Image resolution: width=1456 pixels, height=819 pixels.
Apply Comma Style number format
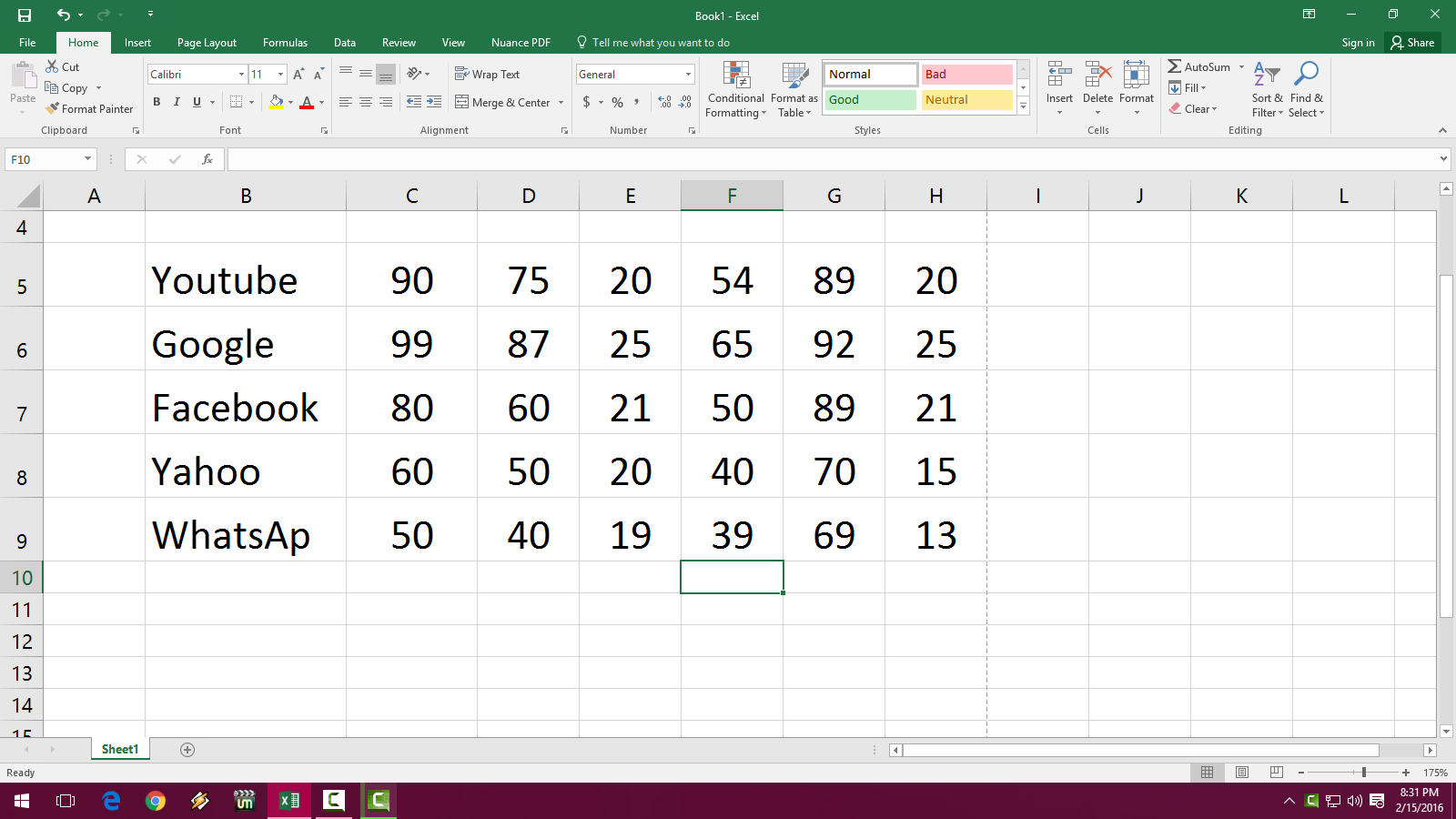(x=637, y=102)
